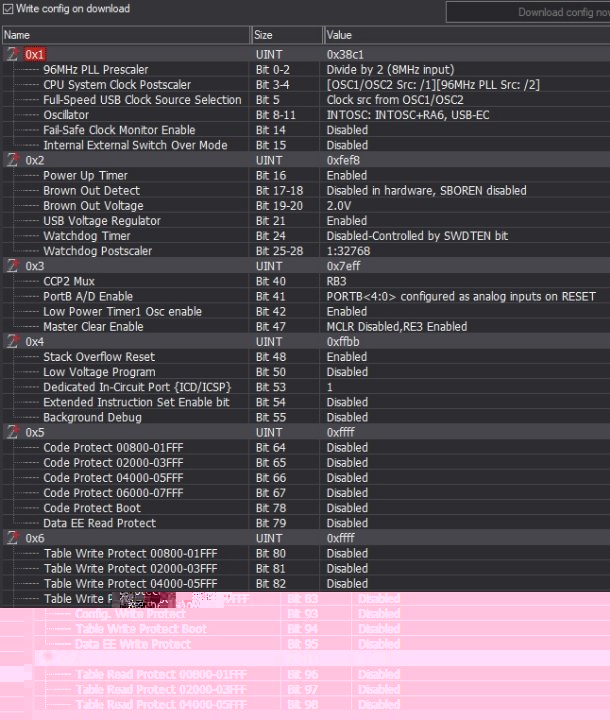Image resolution: width=610 pixels, height=720 pixels.
Task: Click the 2.0V brown out value
Action: [x=339, y=206]
